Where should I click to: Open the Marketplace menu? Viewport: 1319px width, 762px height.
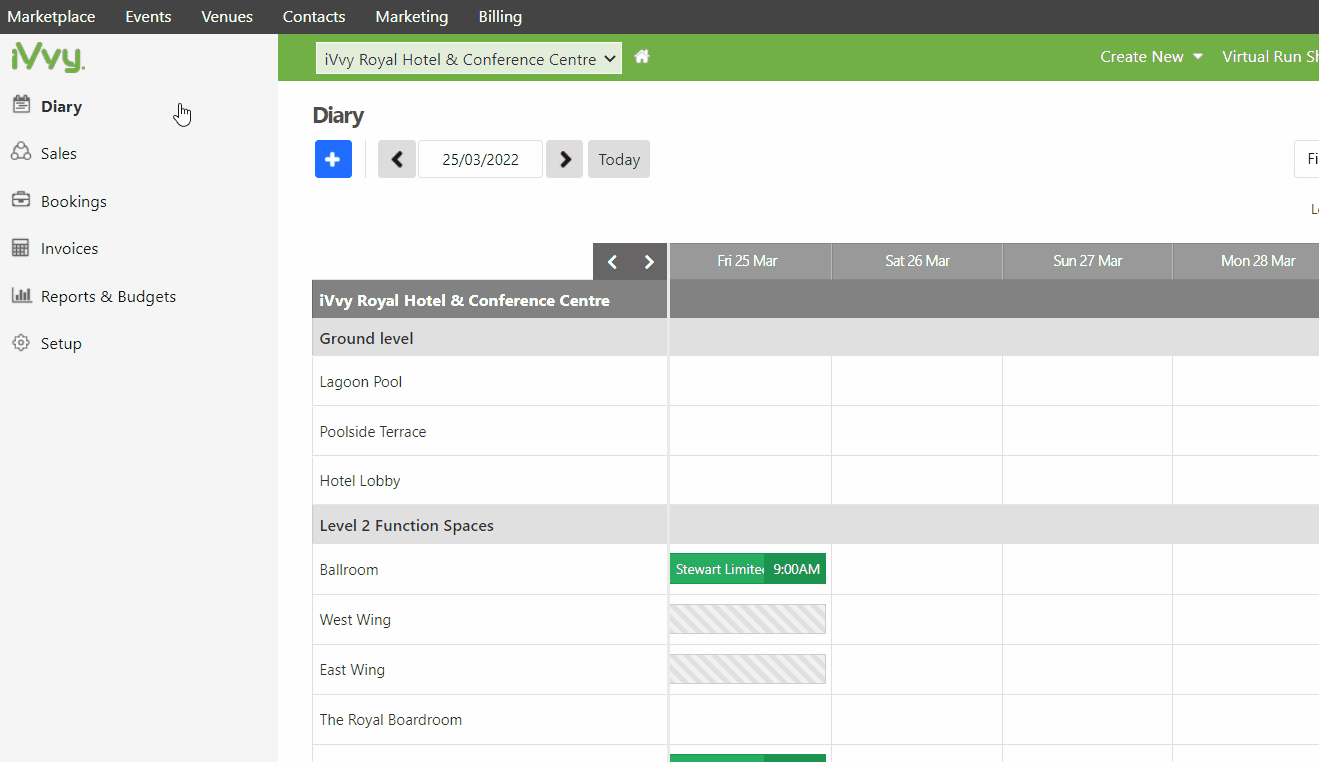[x=51, y=17]
